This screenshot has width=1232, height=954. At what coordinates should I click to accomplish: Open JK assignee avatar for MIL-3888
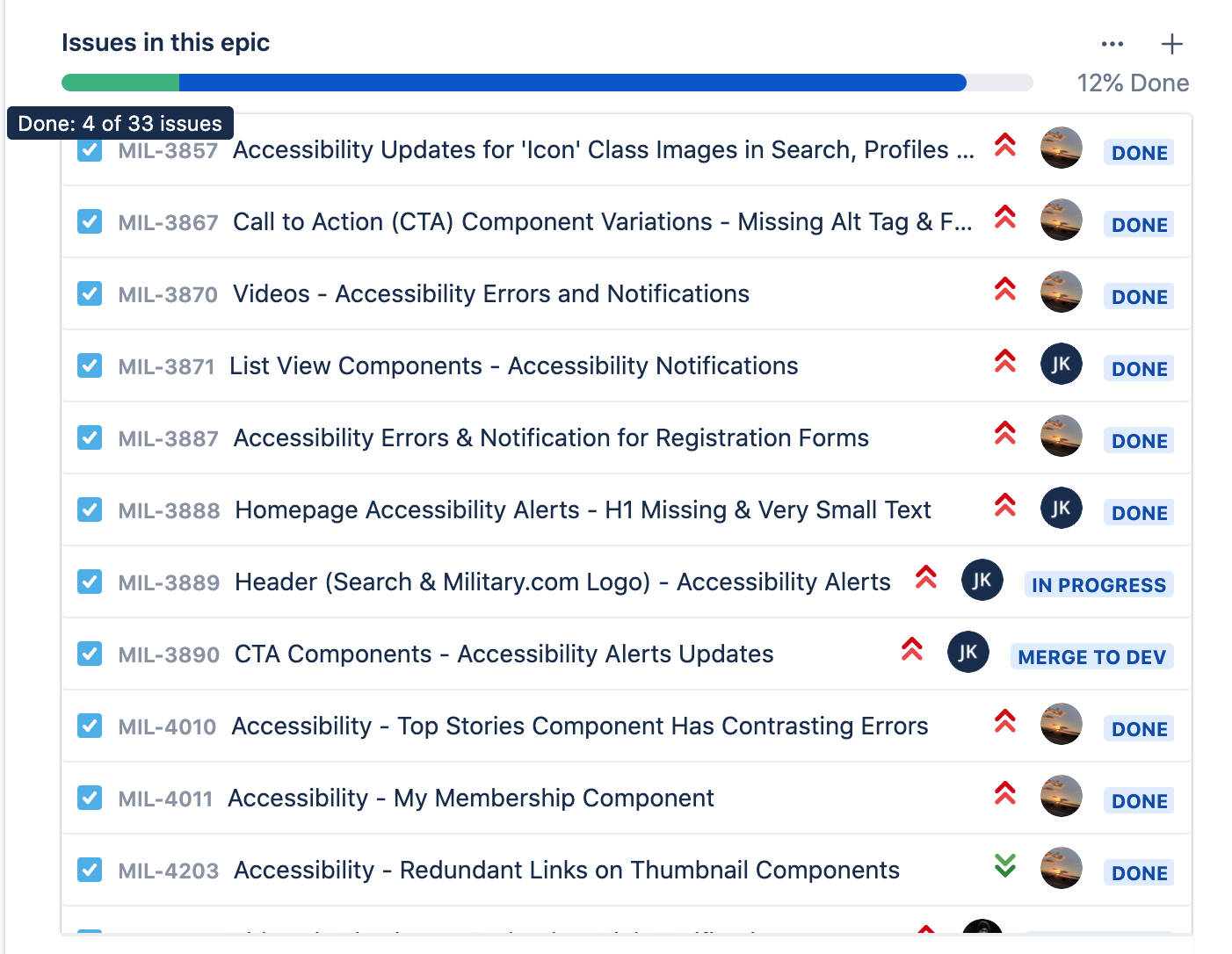click(x=1062, y=508)
